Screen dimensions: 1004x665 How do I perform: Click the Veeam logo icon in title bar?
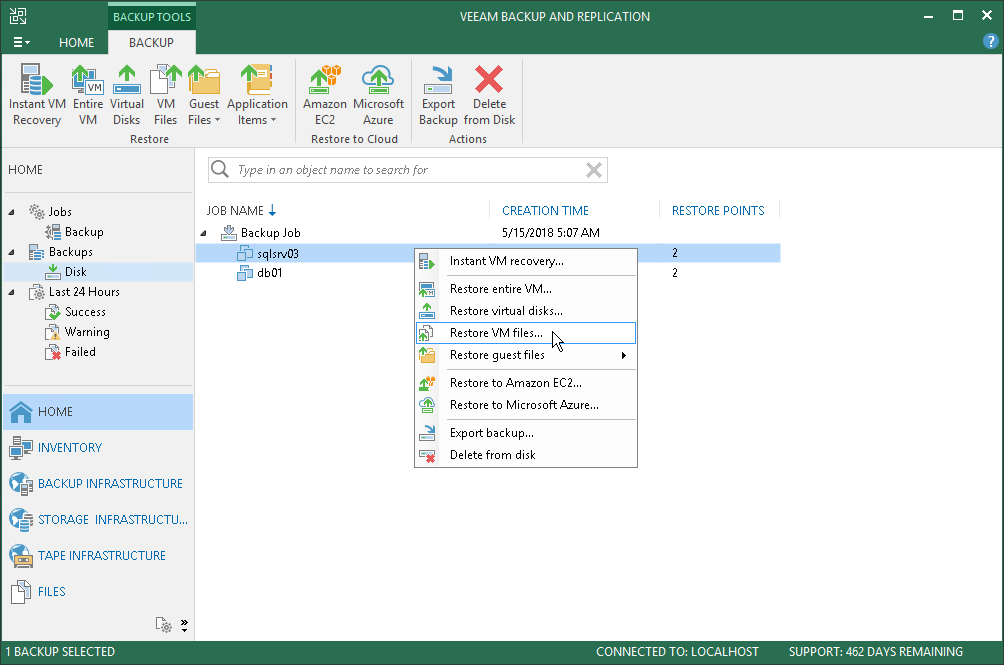[18, 16]
